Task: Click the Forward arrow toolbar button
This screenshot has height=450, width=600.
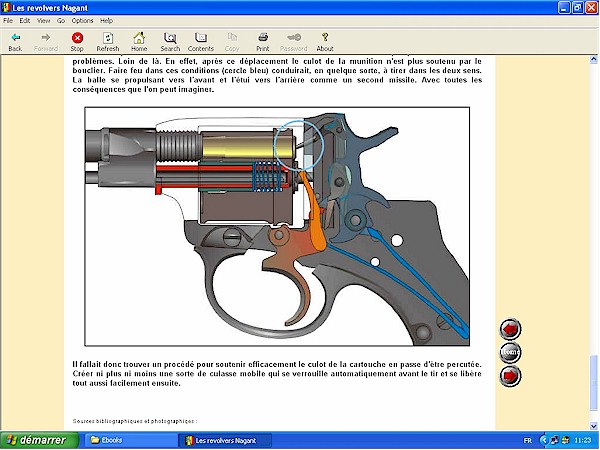Action: (x=46, y=42)
